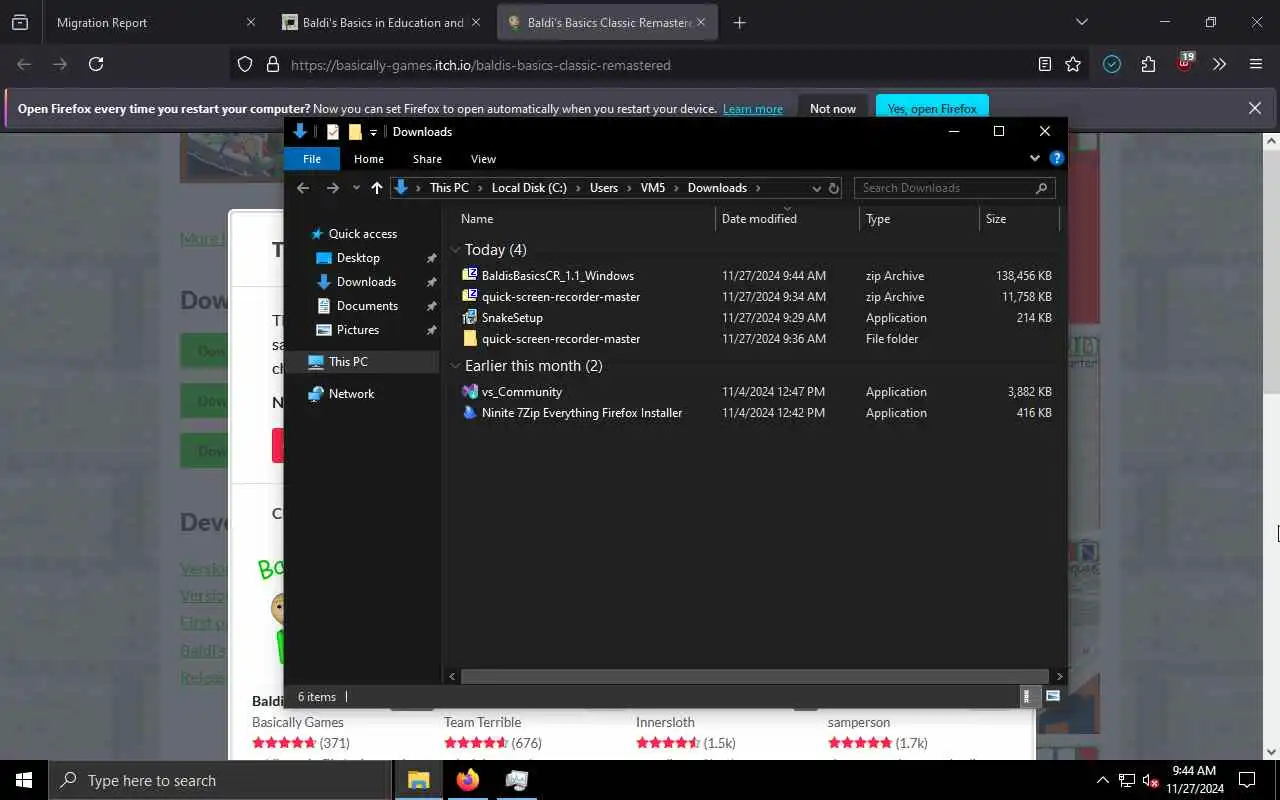
Task: Click the Yes, open Firefox button
Action: point(932,108)
